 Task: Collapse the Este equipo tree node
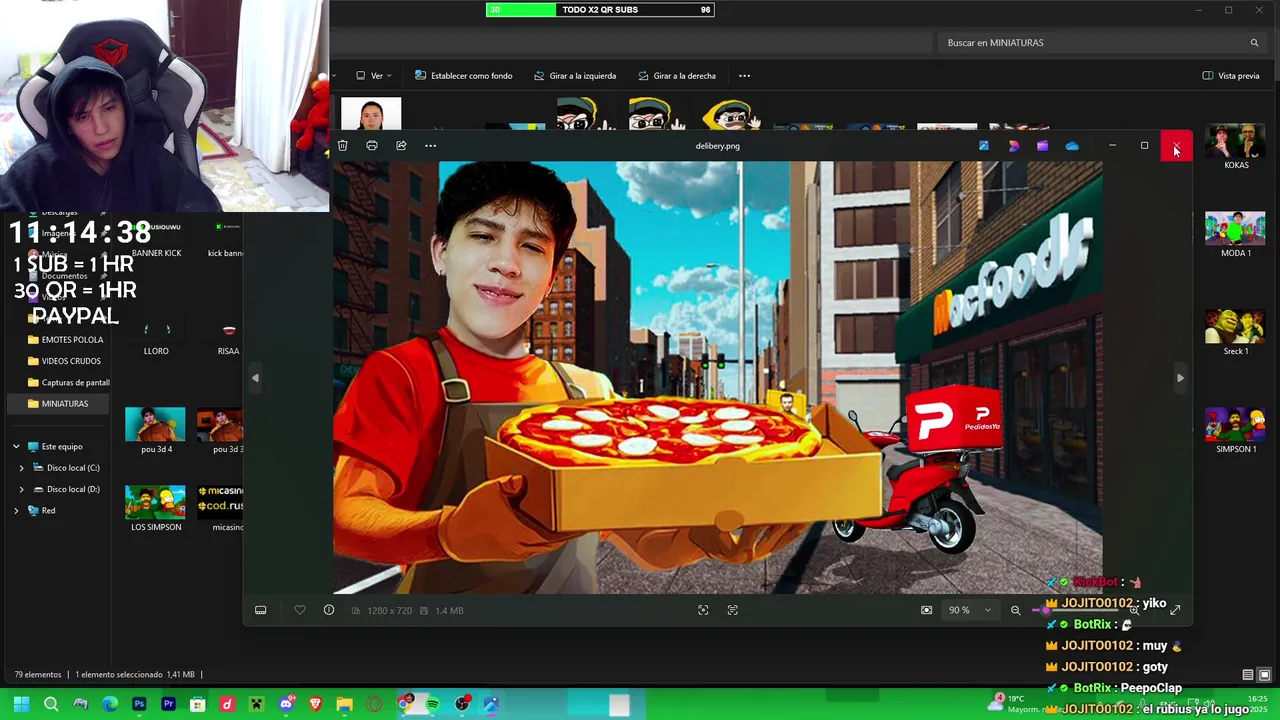(16, 447)
